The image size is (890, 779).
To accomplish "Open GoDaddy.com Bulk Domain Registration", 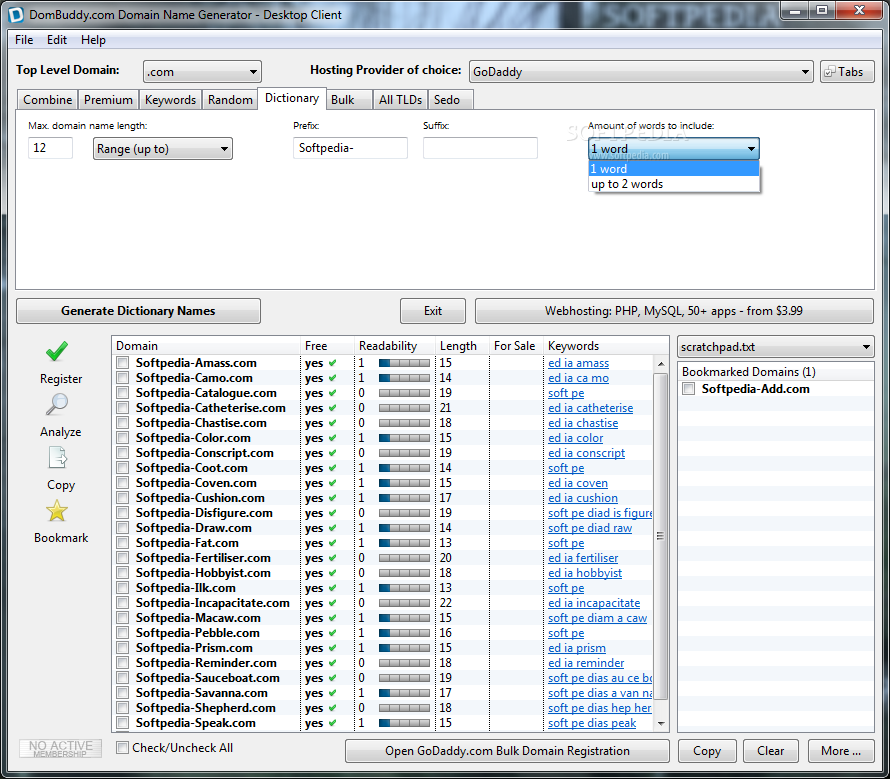I will point(507,751).
